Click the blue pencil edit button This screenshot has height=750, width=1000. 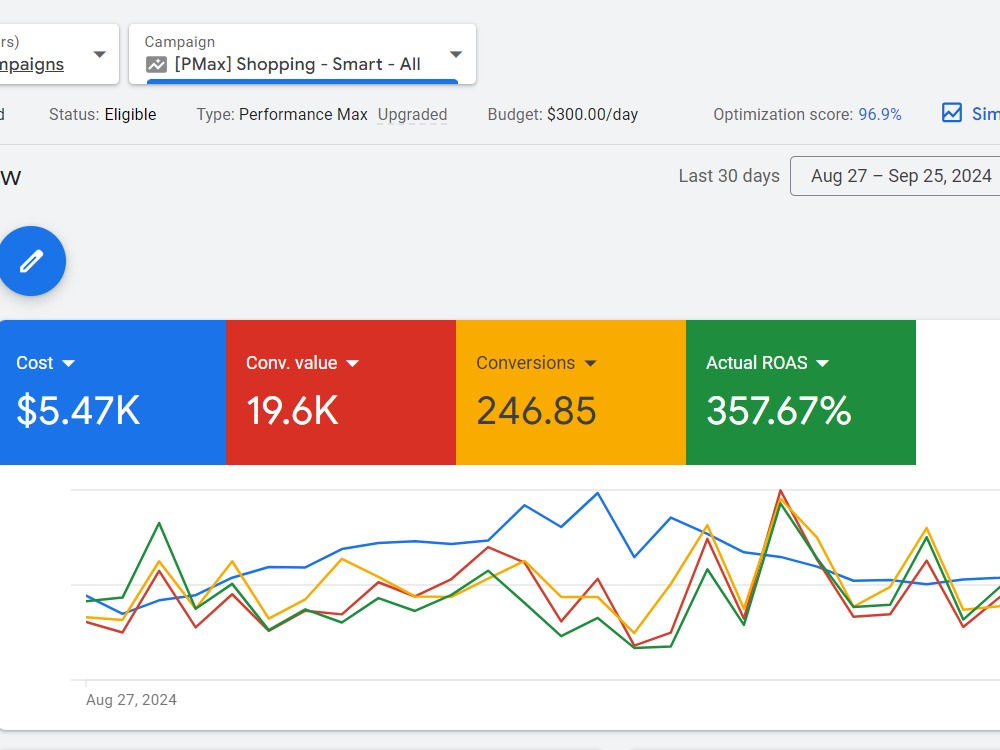pyautogui.click(x=31, y=261)
